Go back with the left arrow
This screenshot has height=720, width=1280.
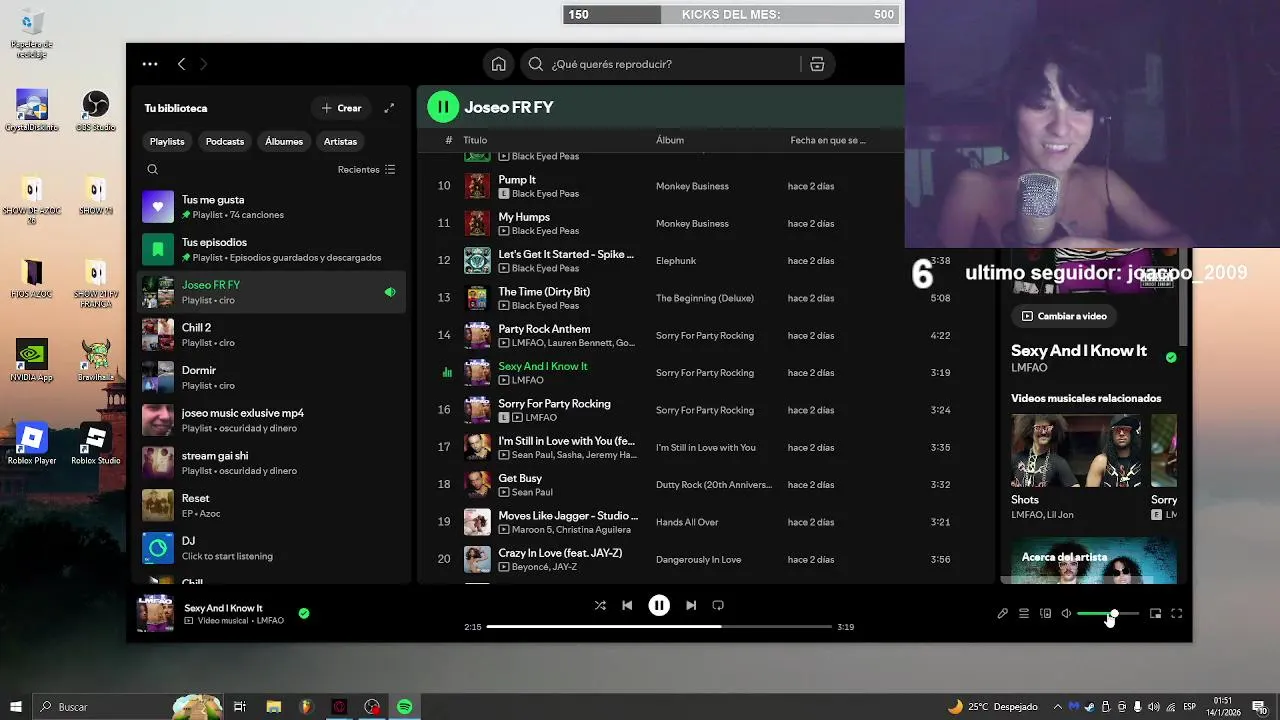pos(181,64)
